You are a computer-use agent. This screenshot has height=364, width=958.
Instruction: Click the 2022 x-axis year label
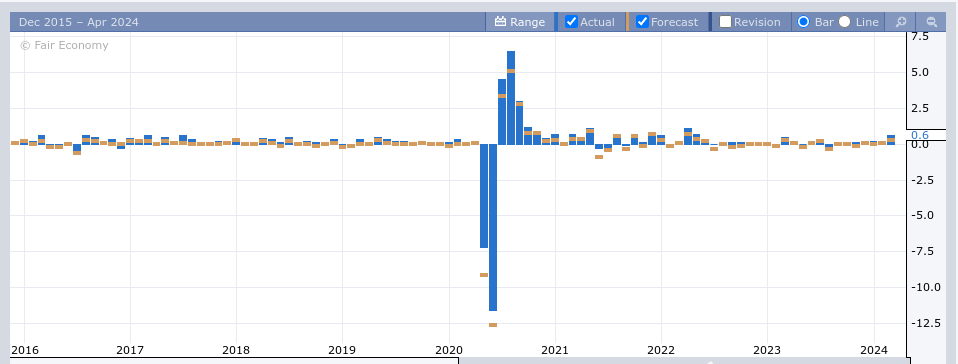pos(661,350)
